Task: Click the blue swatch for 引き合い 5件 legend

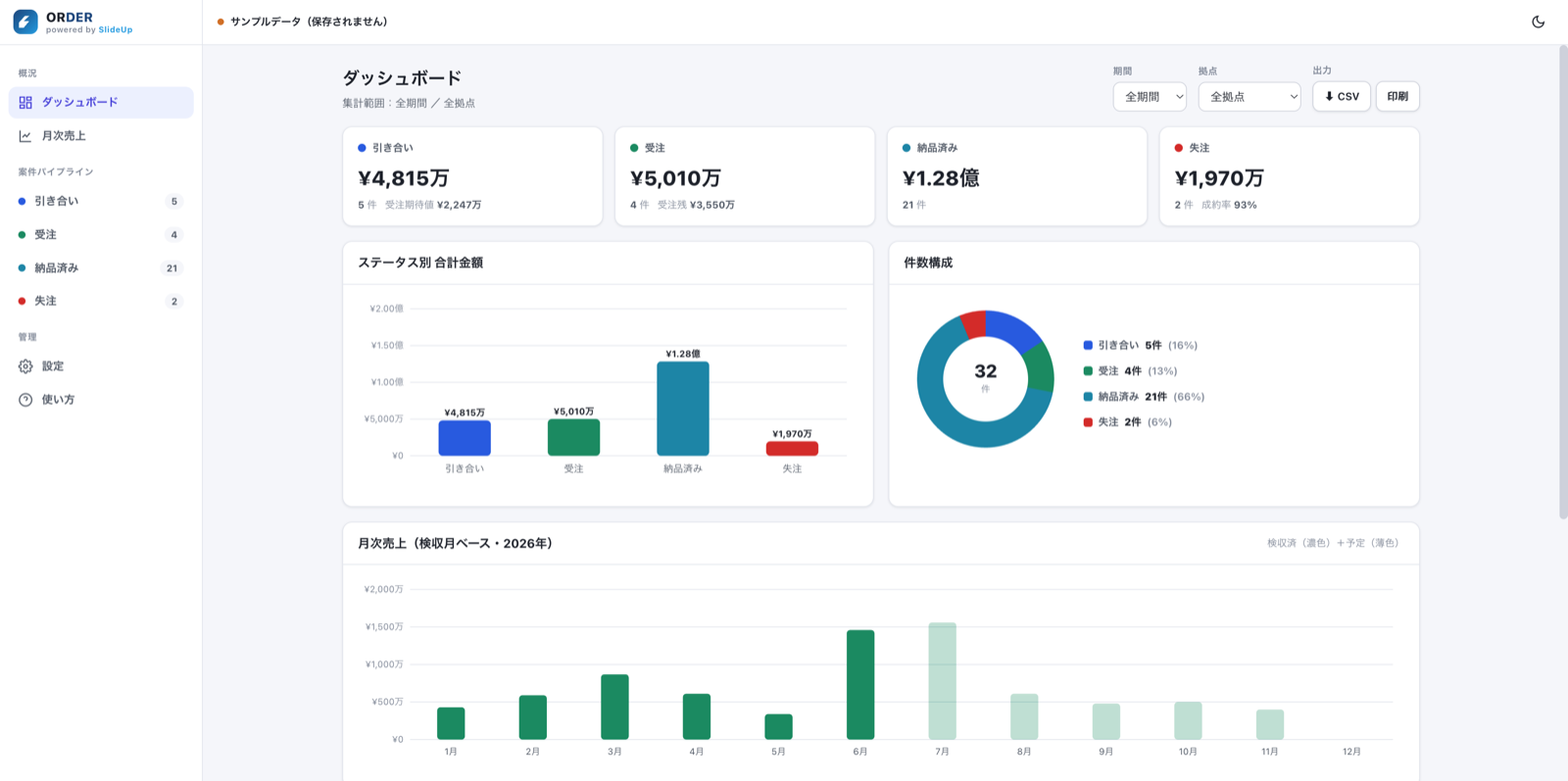Action: coord(1088,345)
